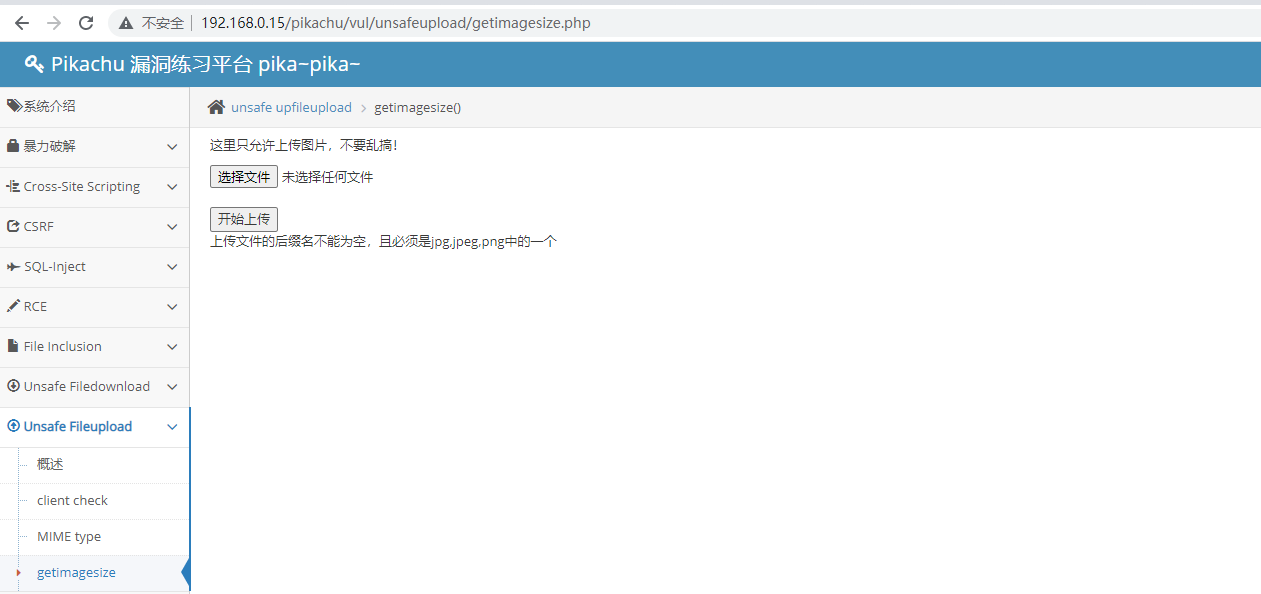Expand the 暴力破解 chevron
This screenshot has width=1261, height=594.
(172, 147)
